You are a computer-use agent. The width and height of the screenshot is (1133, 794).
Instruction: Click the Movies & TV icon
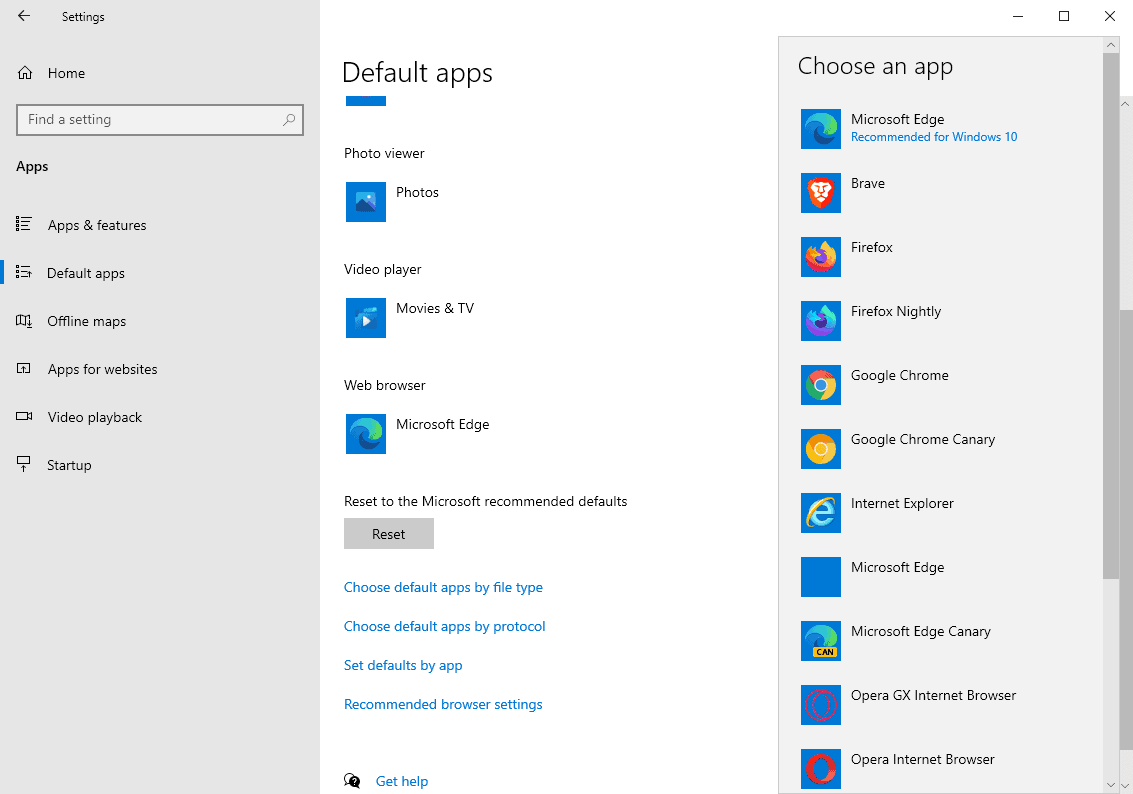tap(366, 318)
